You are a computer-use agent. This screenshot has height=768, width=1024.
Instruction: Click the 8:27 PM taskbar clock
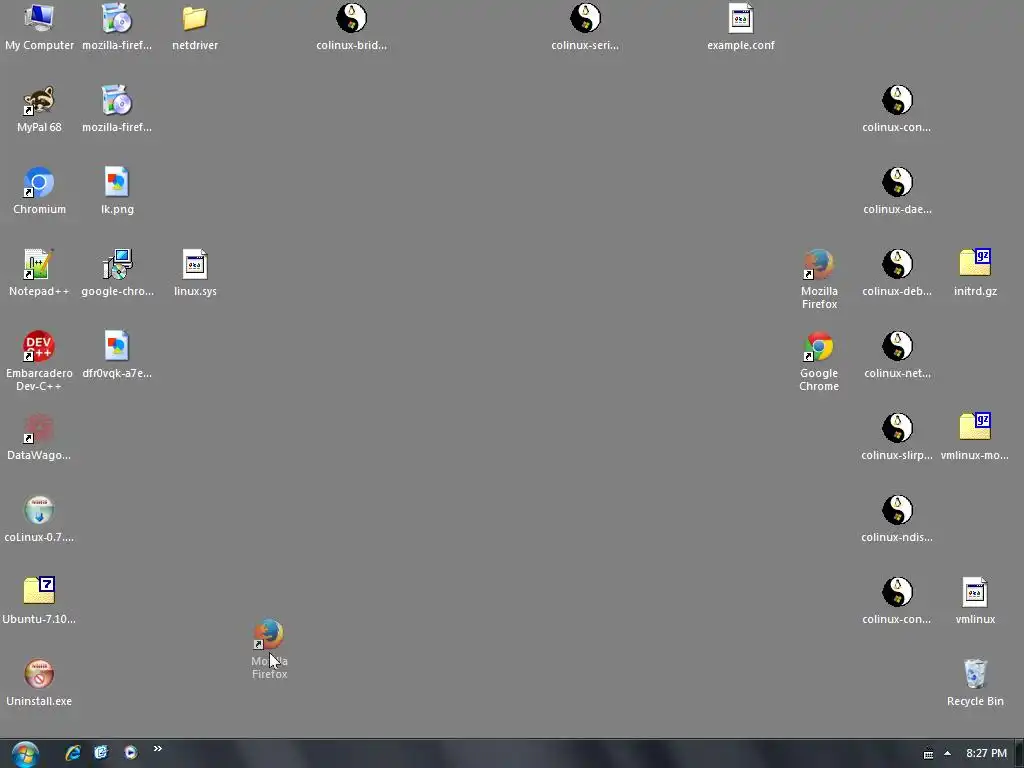click(x=986, y=754)
